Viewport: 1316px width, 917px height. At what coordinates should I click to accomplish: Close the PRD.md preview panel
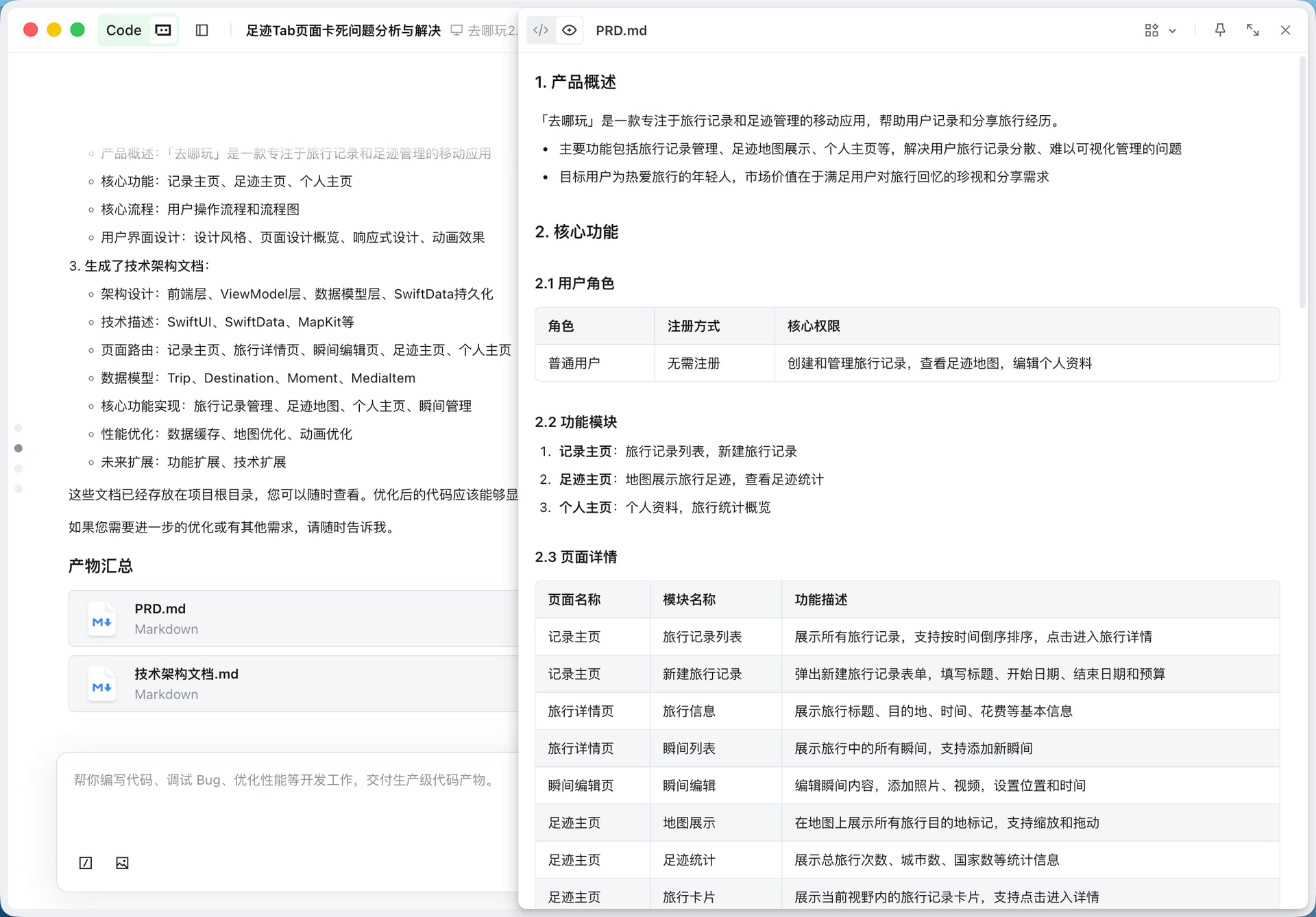click(x=1285, y=30)
